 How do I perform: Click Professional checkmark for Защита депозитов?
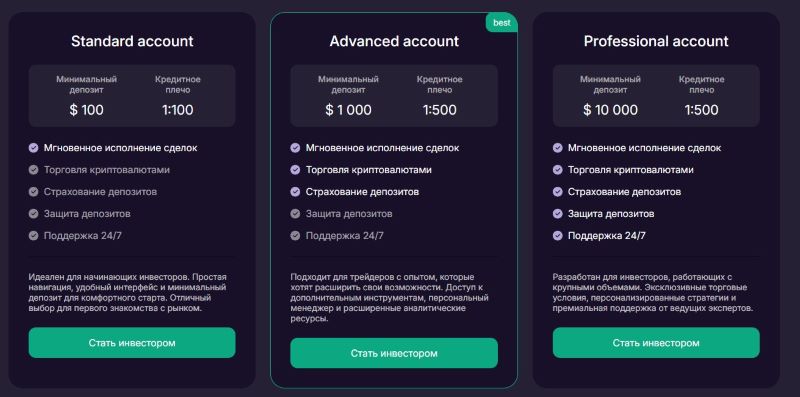tap(558, 214)
